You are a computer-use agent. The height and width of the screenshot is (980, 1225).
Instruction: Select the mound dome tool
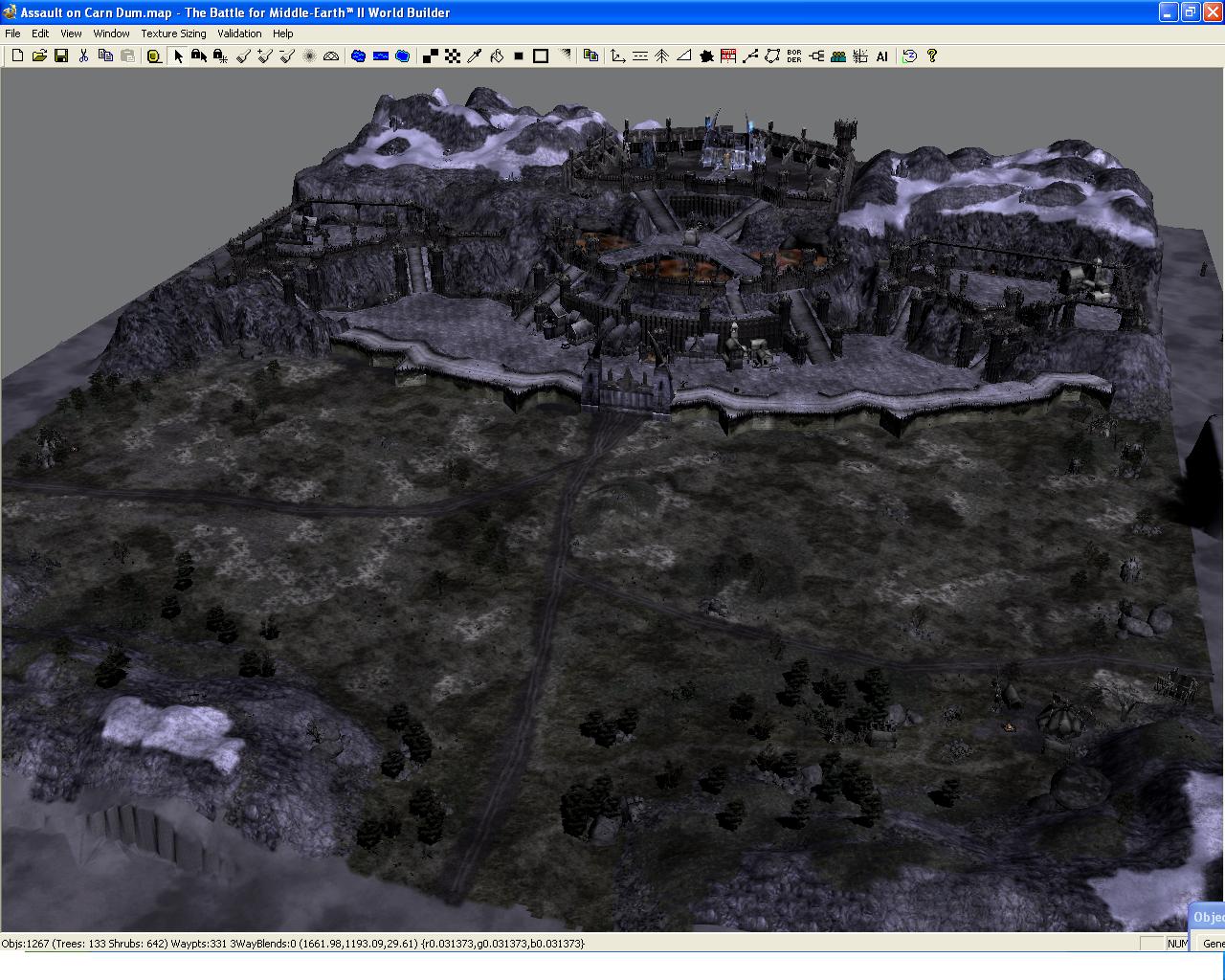331,56
